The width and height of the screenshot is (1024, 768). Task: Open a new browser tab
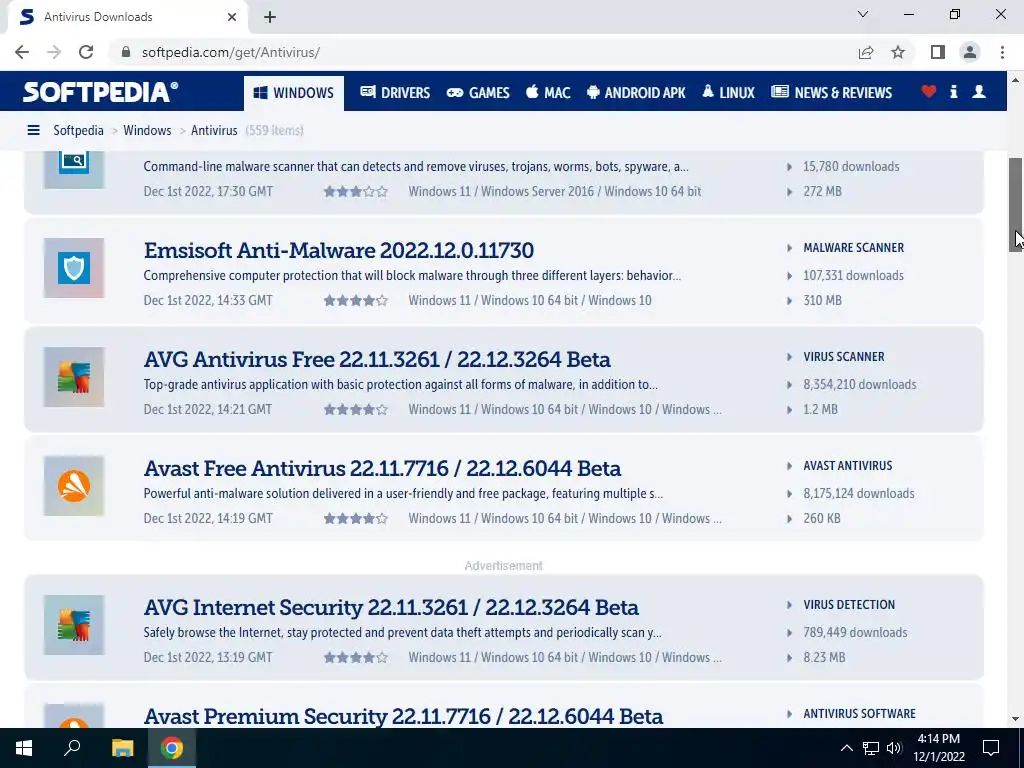pos(270,17)
